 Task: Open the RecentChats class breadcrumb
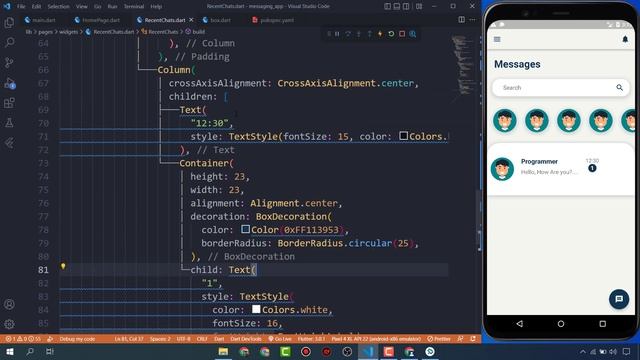tap(160, 32)
